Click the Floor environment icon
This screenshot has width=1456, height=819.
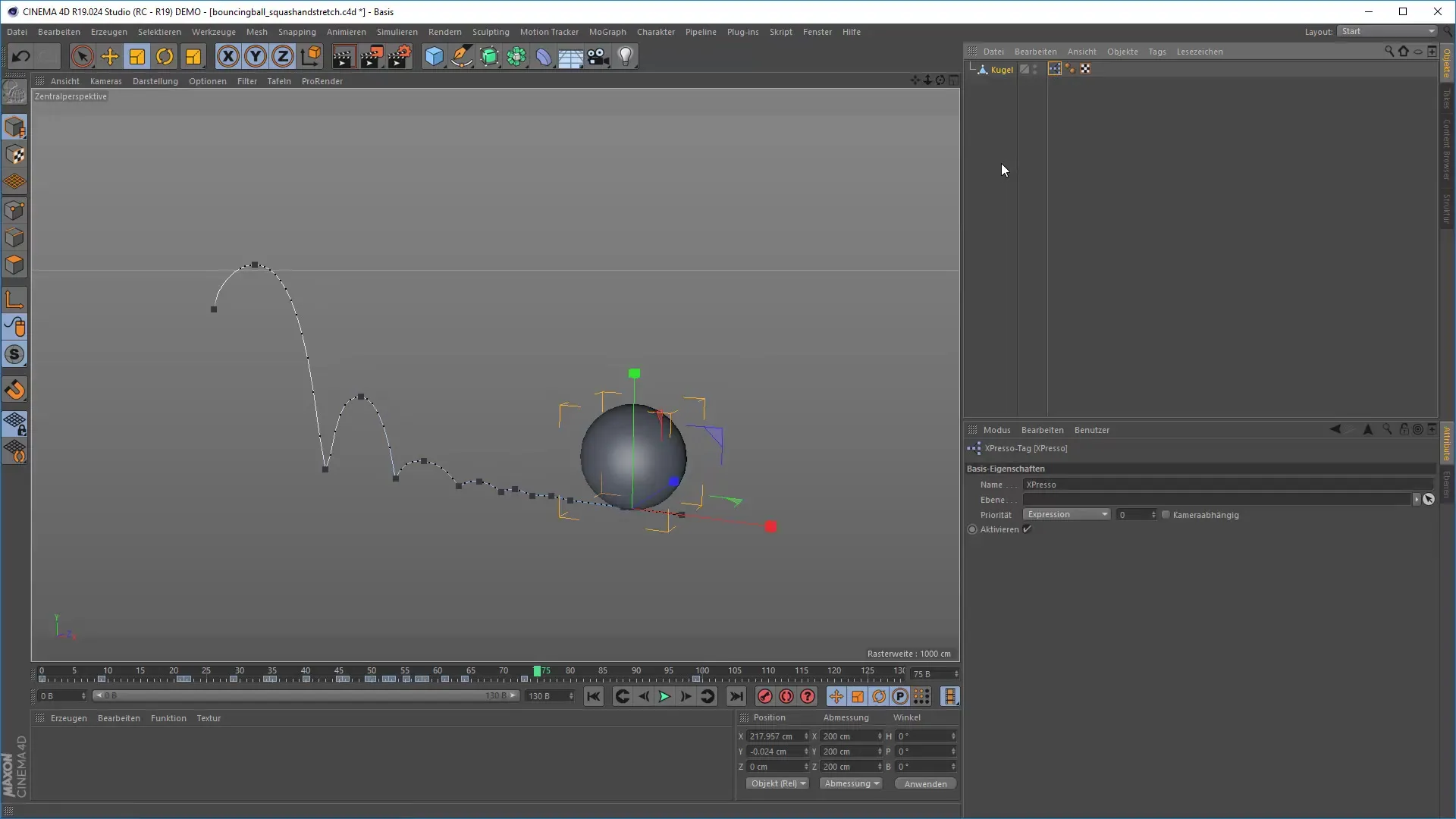click(x=570, y=57)
